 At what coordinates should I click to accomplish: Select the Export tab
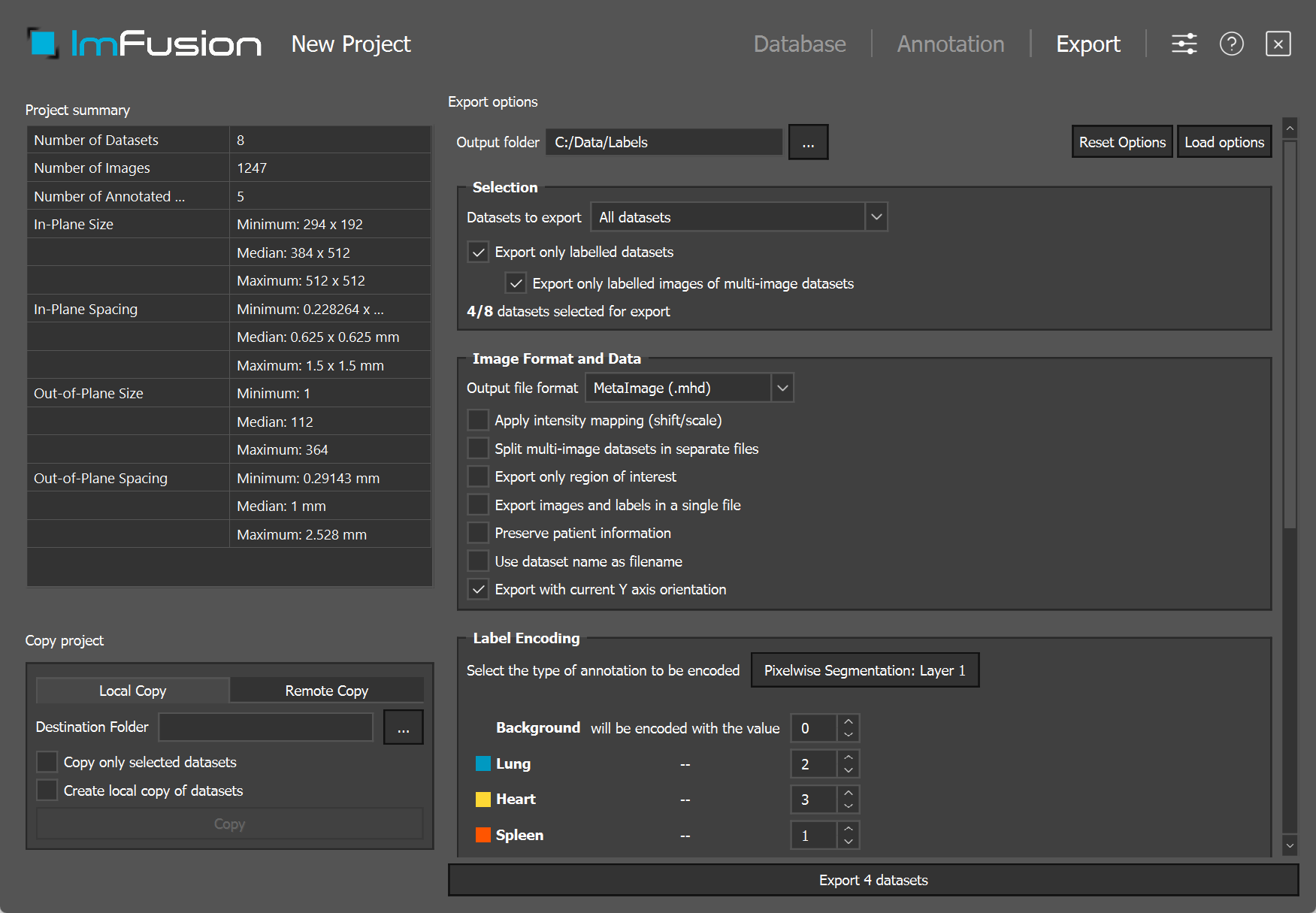[1088, 44]
